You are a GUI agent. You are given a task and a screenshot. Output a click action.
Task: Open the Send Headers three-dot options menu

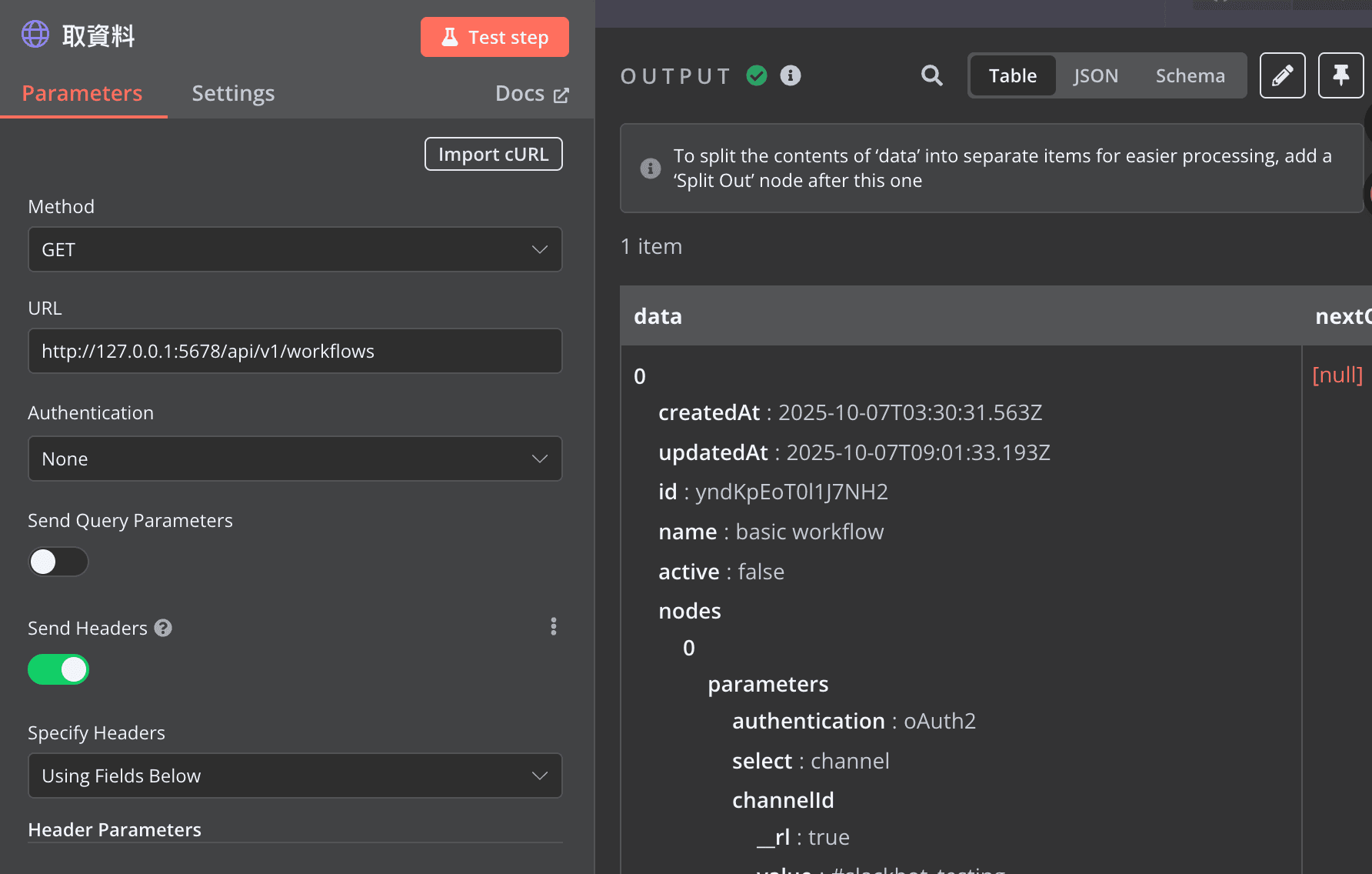pyautogui.click(x=553, y=626)
